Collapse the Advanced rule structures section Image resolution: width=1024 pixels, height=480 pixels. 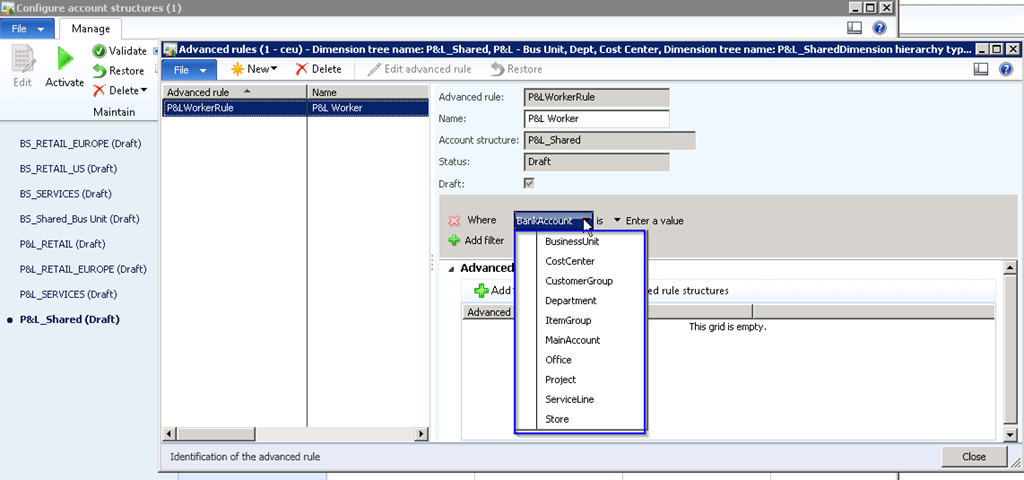coord(451,268)
